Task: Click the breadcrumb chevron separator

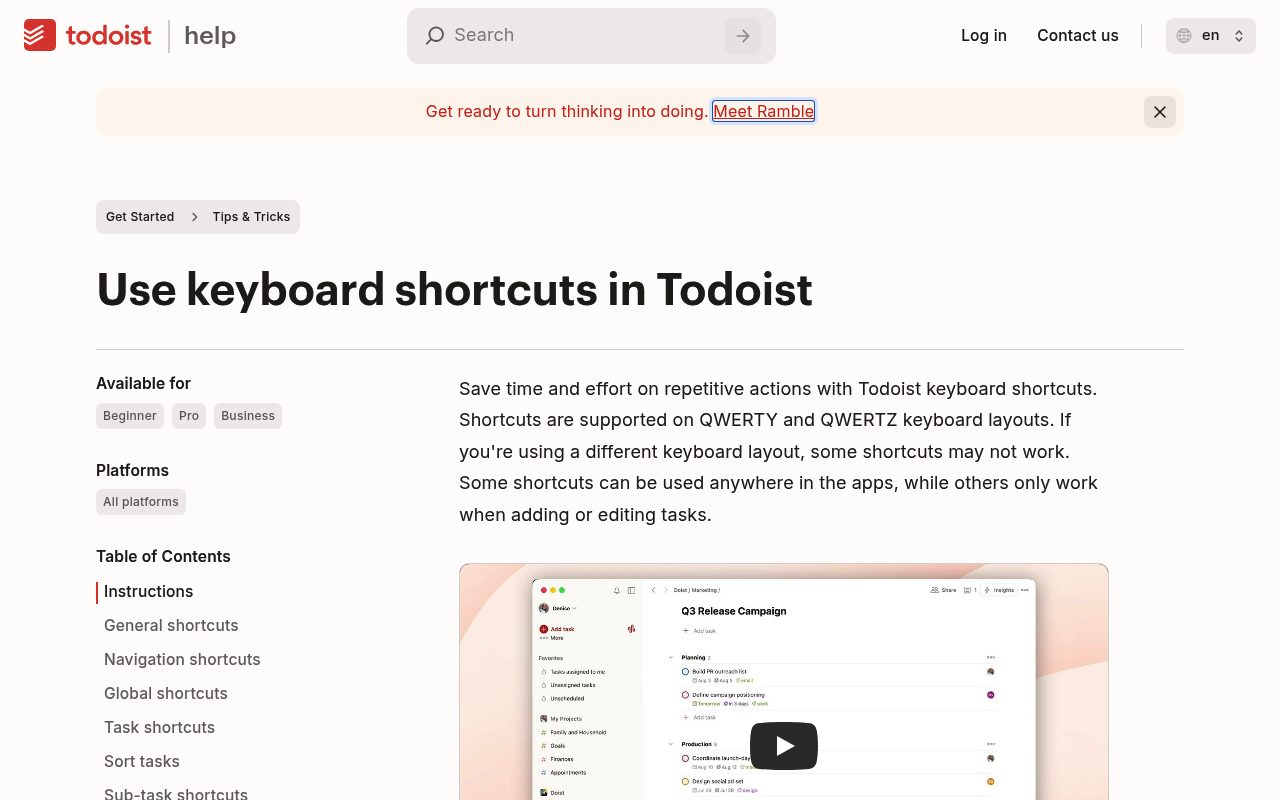Action: tap(194, 217)
